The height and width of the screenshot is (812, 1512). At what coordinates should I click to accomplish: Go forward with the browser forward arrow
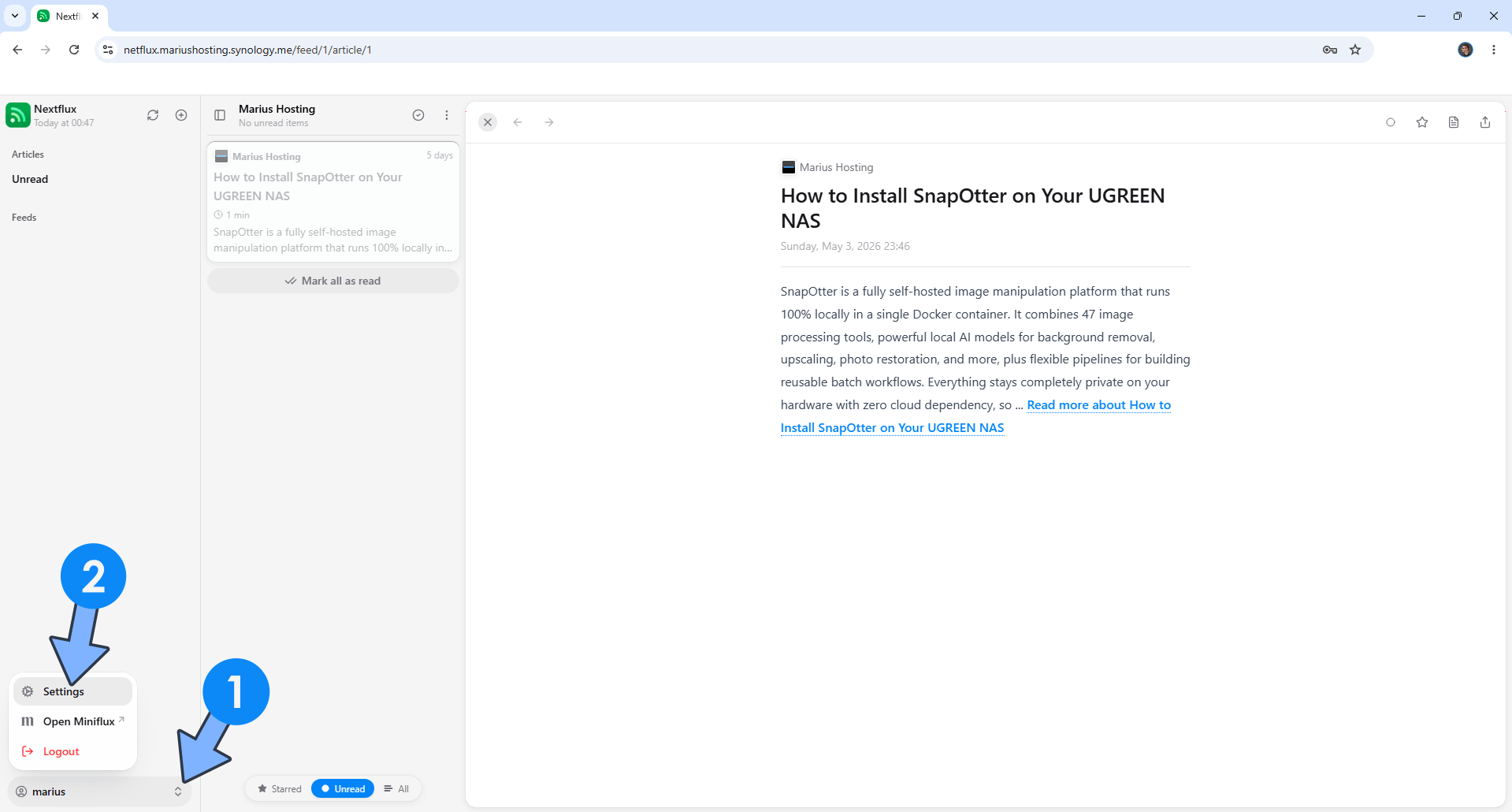(46, 50)
